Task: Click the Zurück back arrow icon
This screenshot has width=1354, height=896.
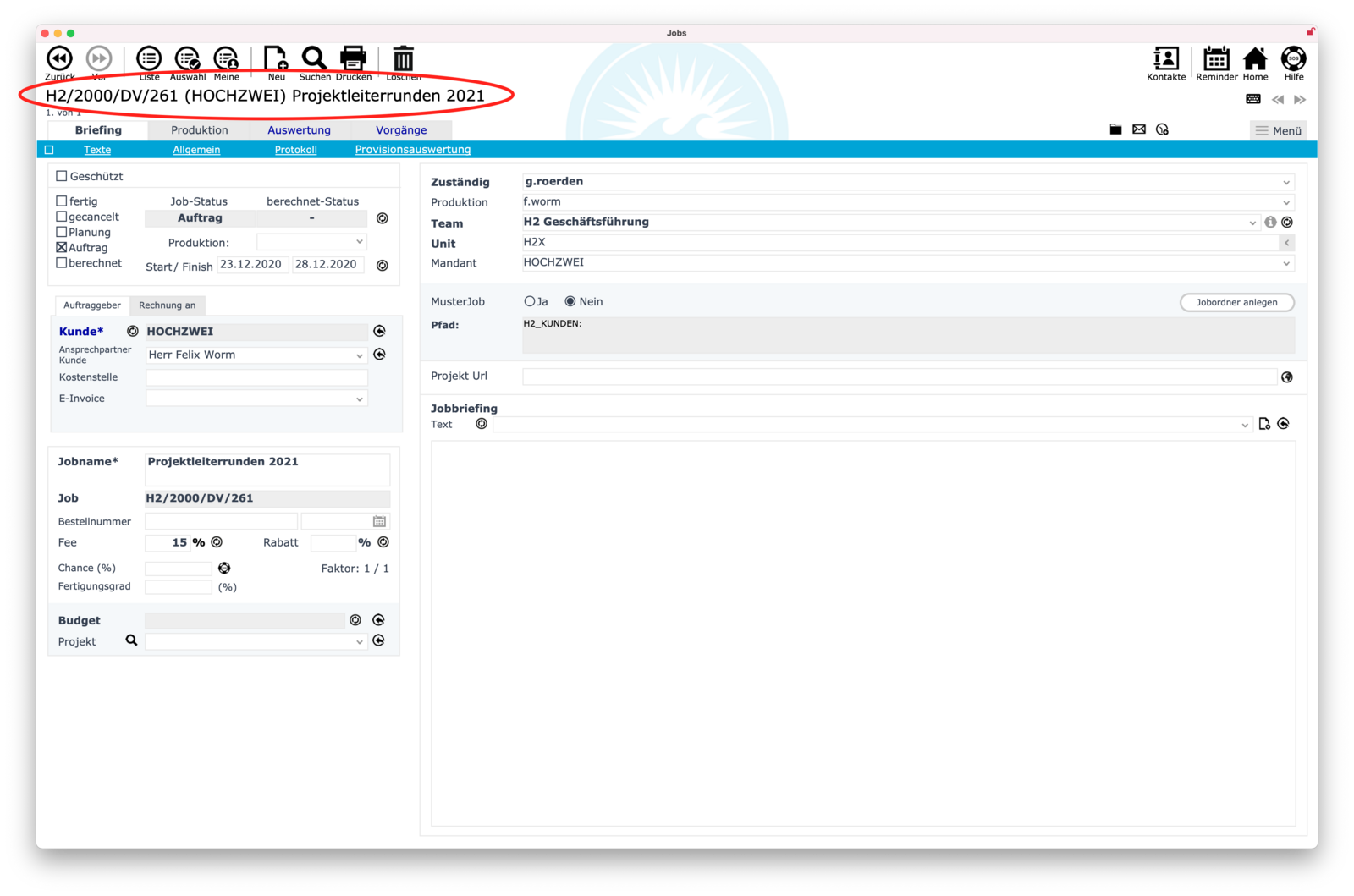Action: tap(59, 58)
